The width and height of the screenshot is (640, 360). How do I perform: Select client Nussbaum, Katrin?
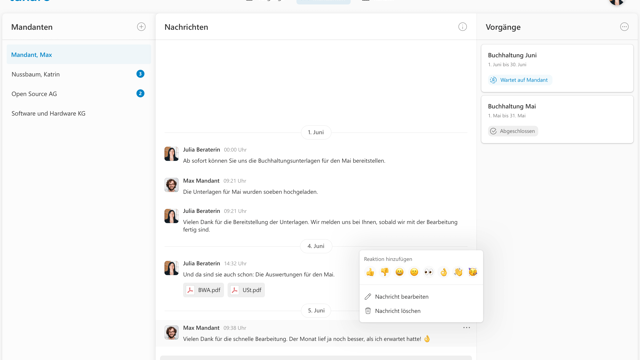pos(79,74)
